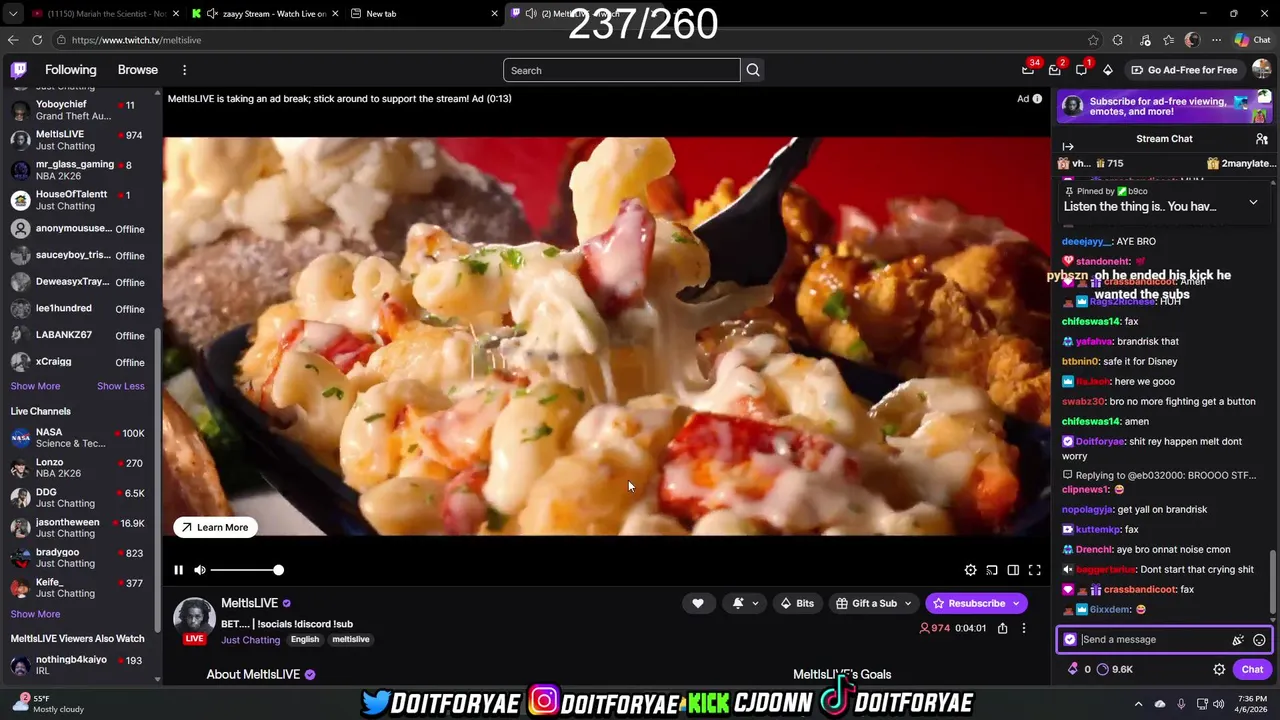
Task: Switch to the New tab browser tab
Action: (425, 13)
